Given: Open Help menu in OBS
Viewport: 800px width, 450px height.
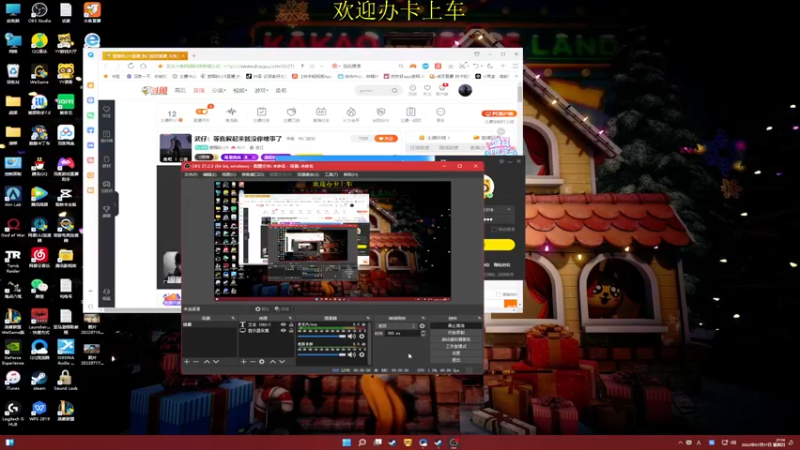Looking at the screenshot, I should tap(351, 174).
